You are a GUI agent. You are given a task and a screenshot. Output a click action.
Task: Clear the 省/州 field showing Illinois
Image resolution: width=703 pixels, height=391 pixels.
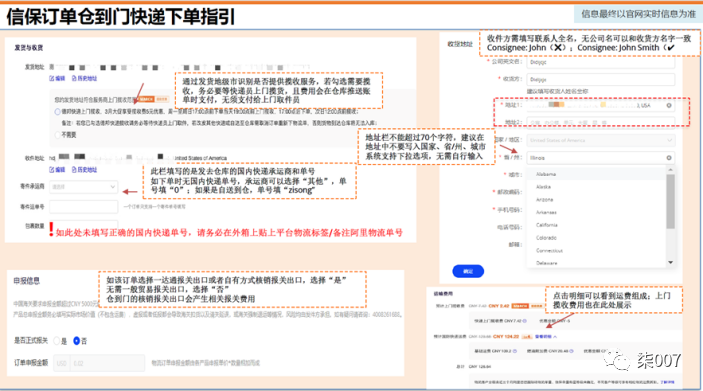(668, 158)
